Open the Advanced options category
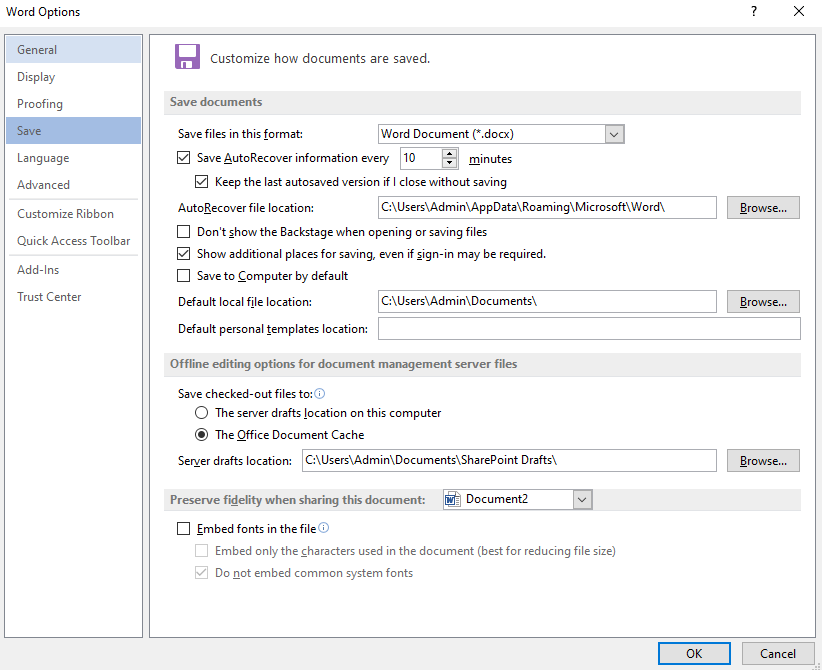The width and height of the screenshot is (822, 670). [43, 184]
